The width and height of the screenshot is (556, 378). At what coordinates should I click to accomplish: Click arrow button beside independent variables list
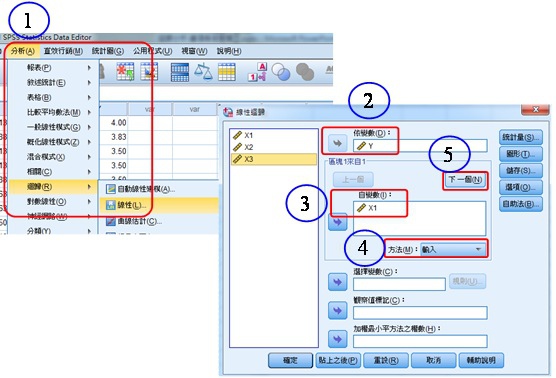337,222
